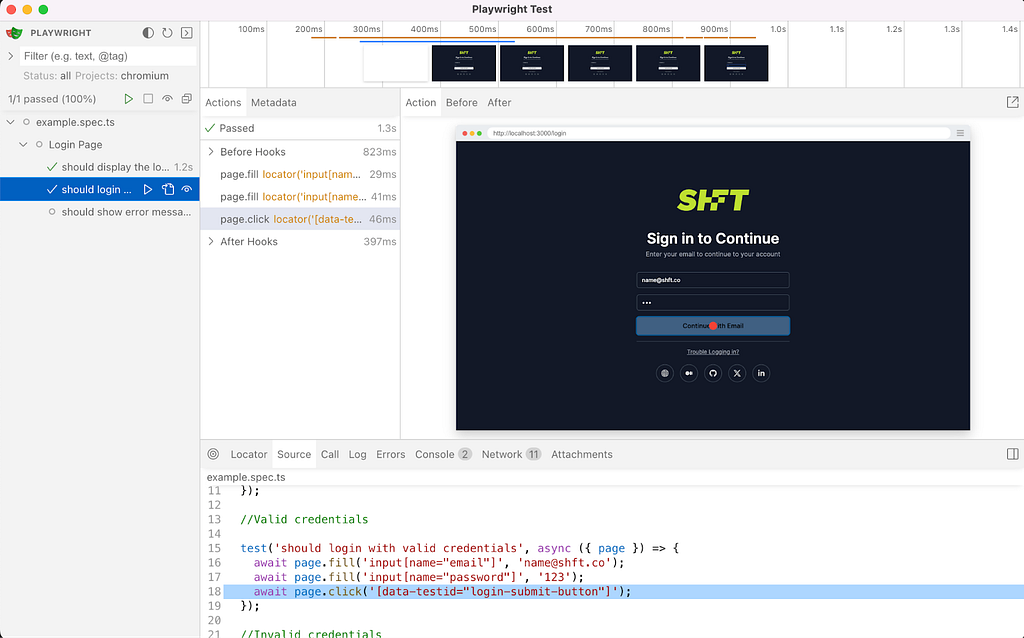Screen dimensions: 1024x638
Task: Collapse all tests icon in sidebar
Action: (x=187, y=99)
